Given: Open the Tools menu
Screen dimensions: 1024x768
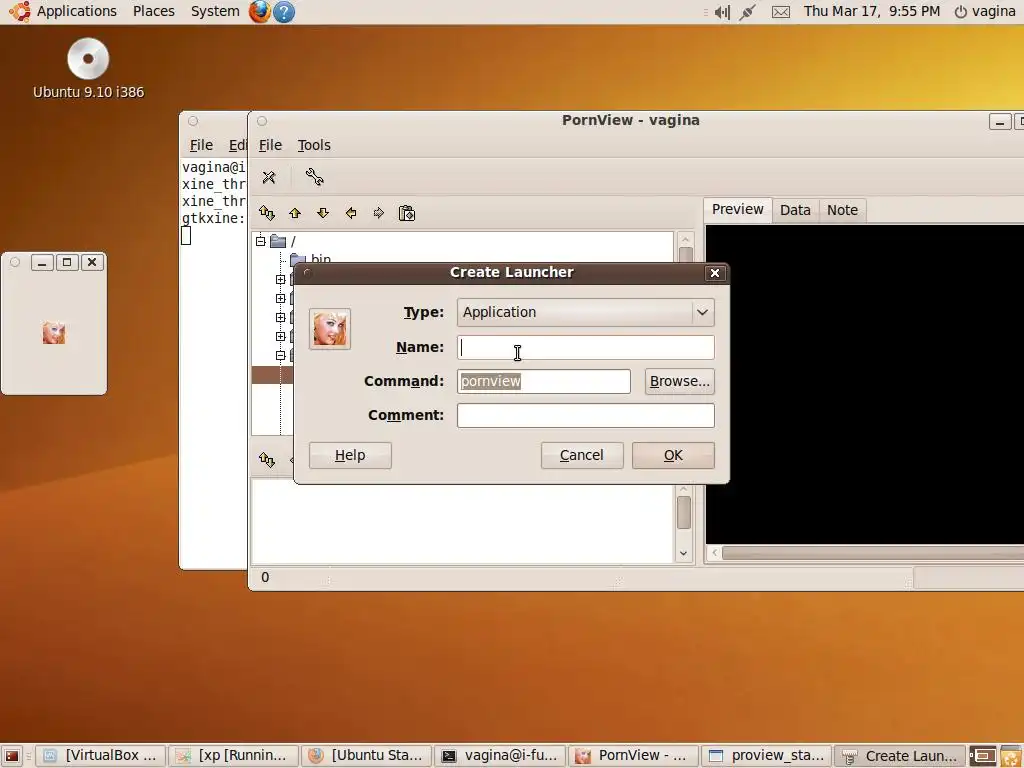Looking at the screenshot, I should click(x=314, y=145).
